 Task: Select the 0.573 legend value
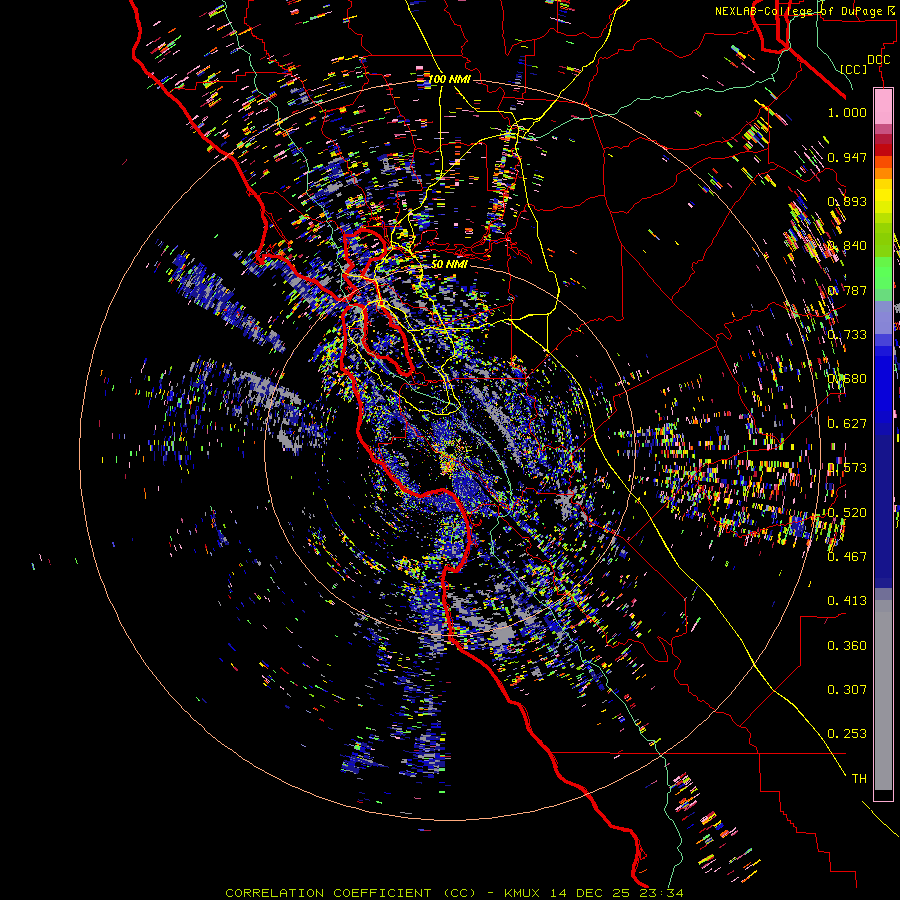point(847,468)
